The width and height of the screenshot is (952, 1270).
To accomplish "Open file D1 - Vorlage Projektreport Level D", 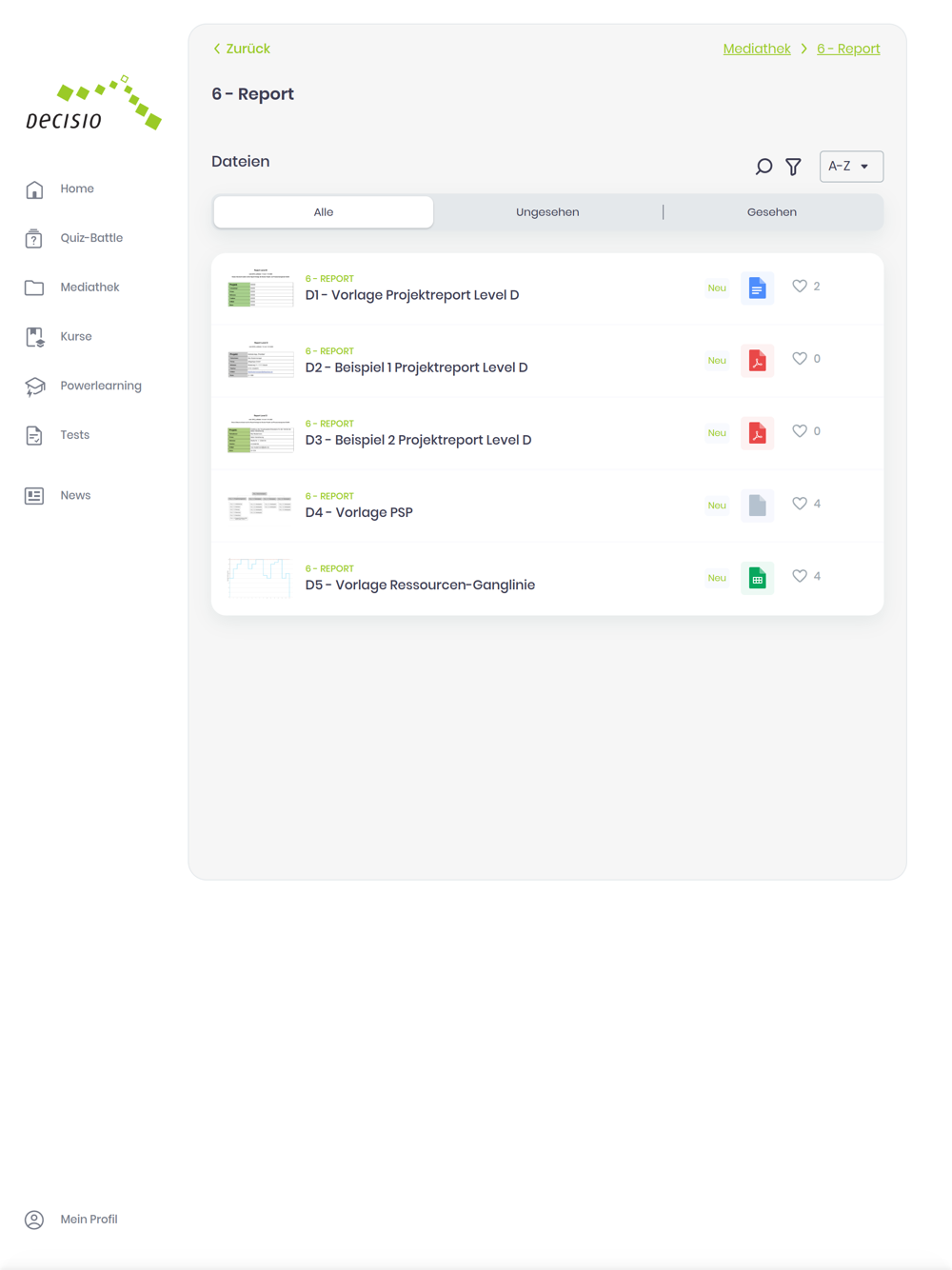I will (412, 295).
